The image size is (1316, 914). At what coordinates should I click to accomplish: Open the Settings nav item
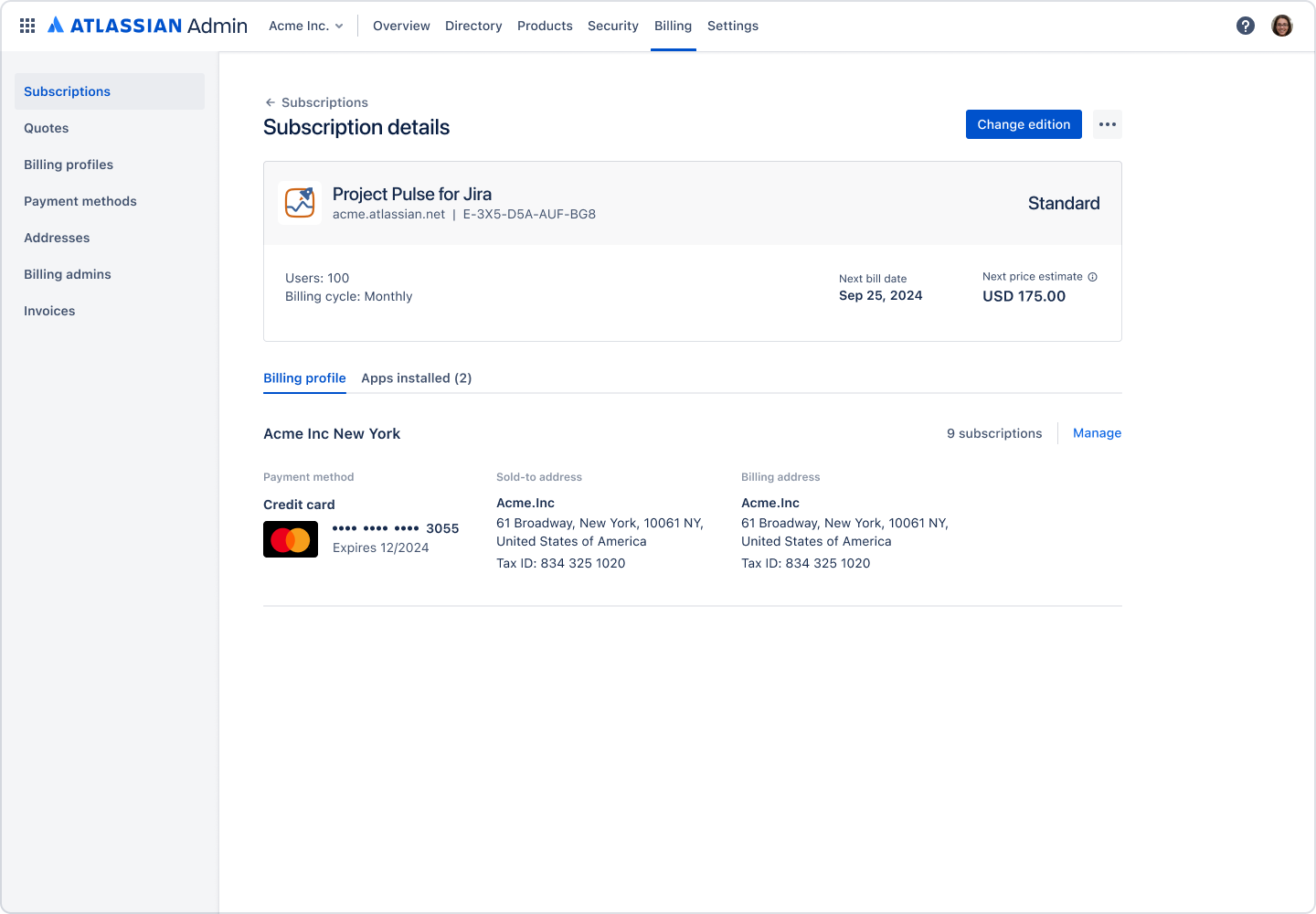tap(733, 26)
